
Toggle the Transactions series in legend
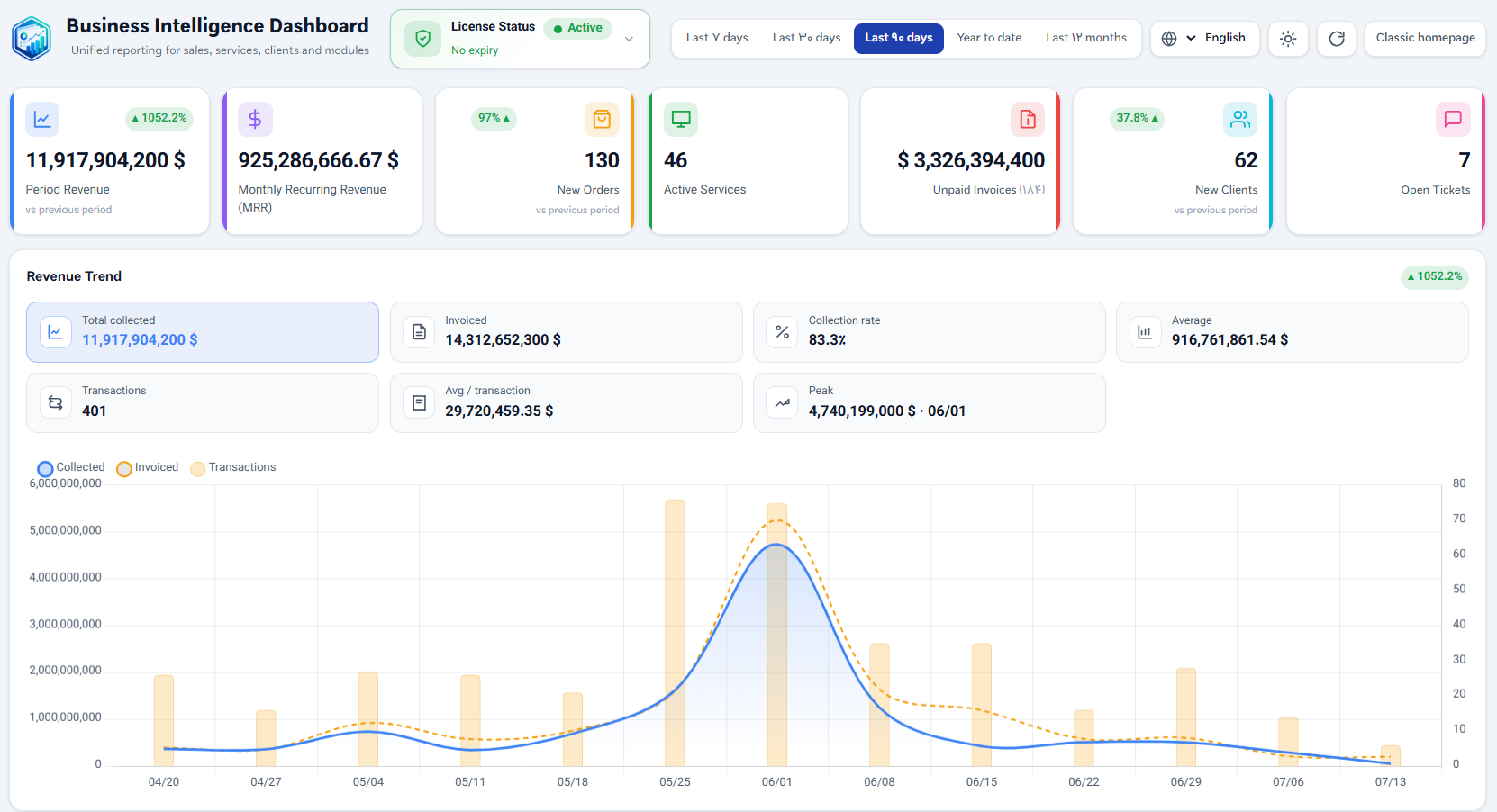click(233, 468)
